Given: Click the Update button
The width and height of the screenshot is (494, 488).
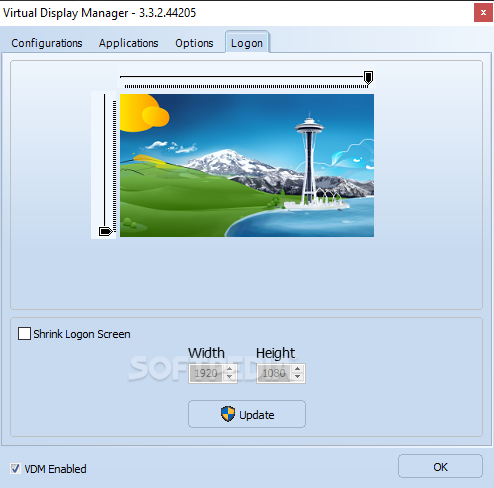Looking at the screenshot, I should click(x=247, y=414).
